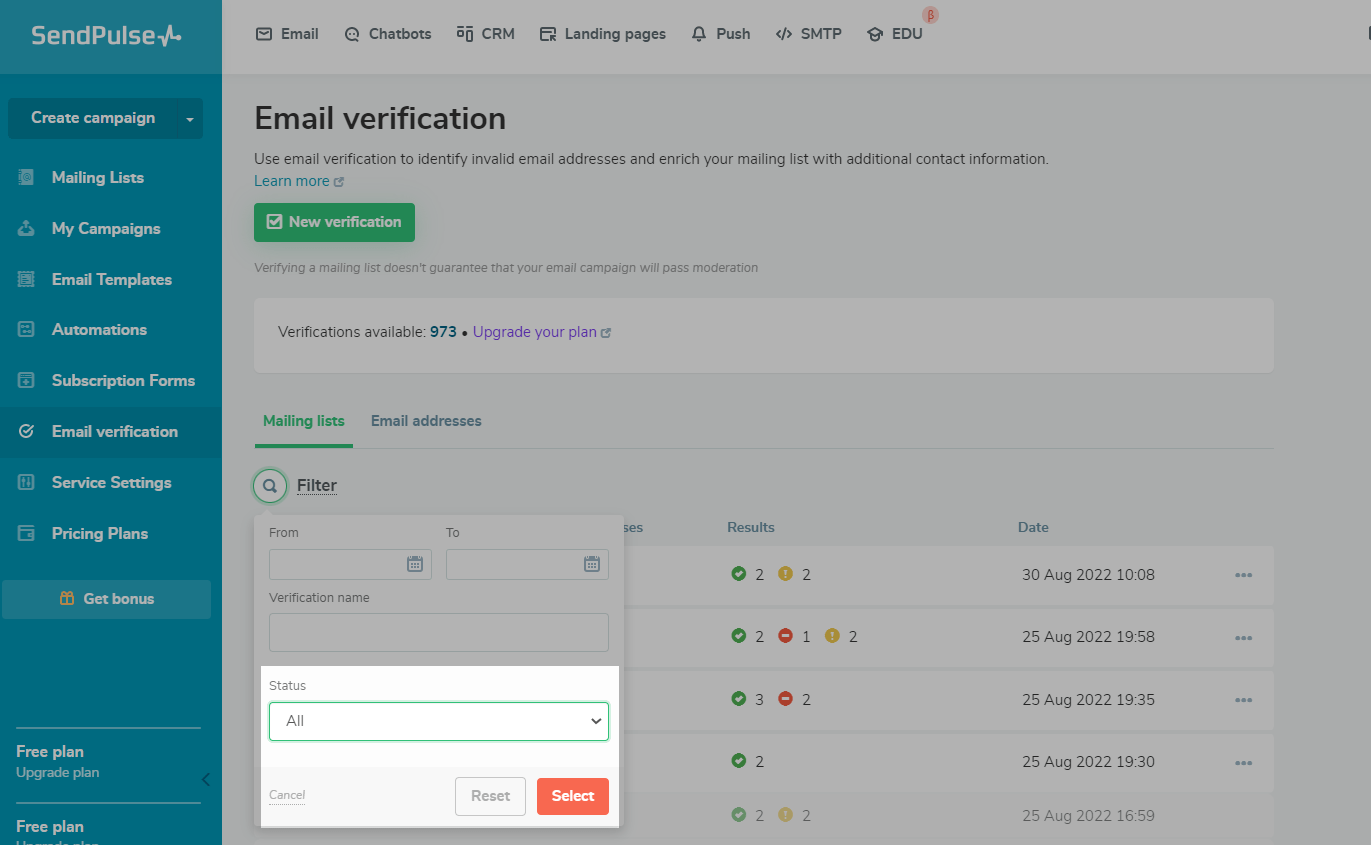The image size is (1371, 845).
Task: Click Cancel in the filter panel
Action: (287, 795)
